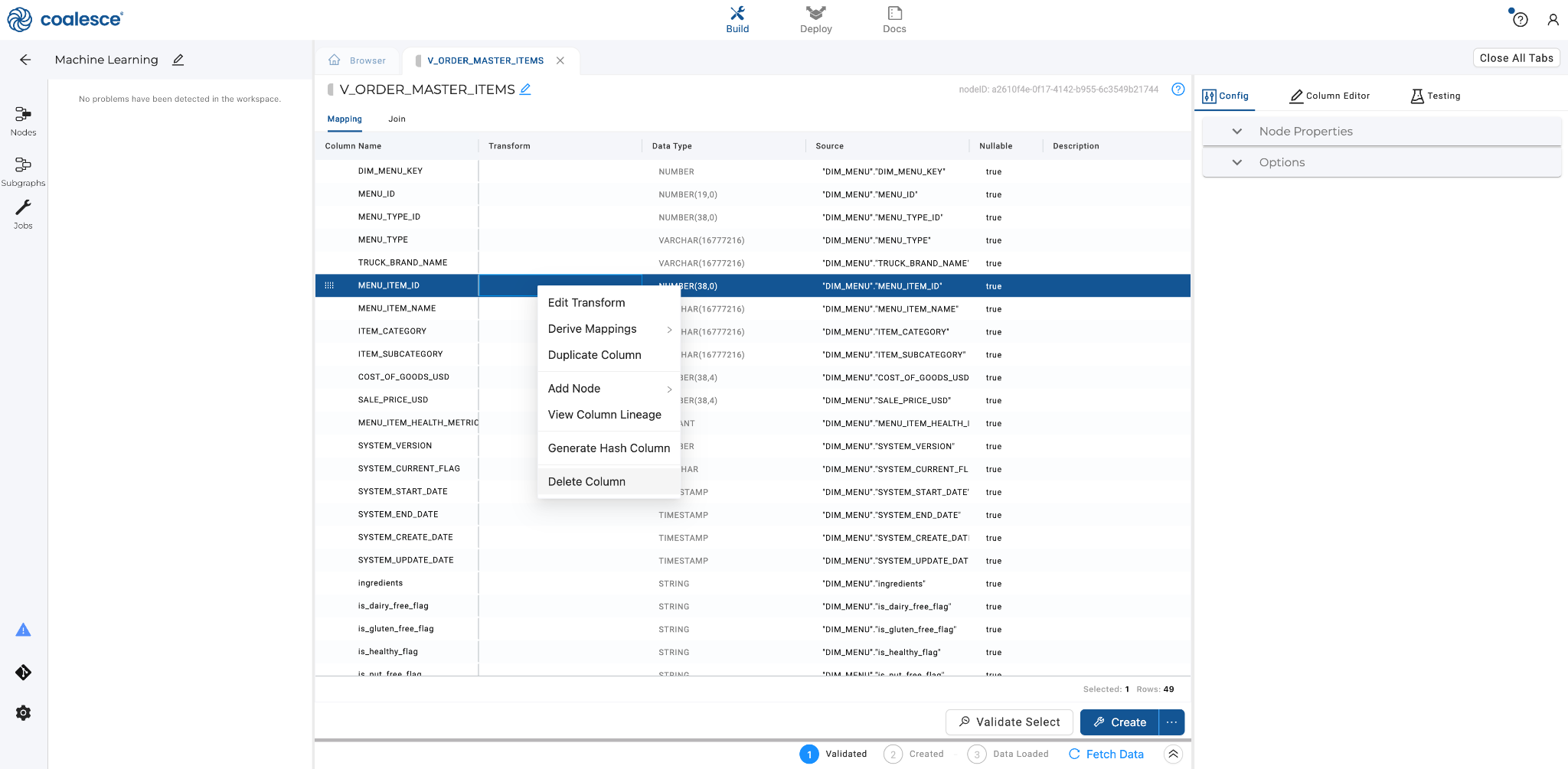Select step 2 Created indicator
The width and height of the screenshot is (1568, 769).
(913, 754)
